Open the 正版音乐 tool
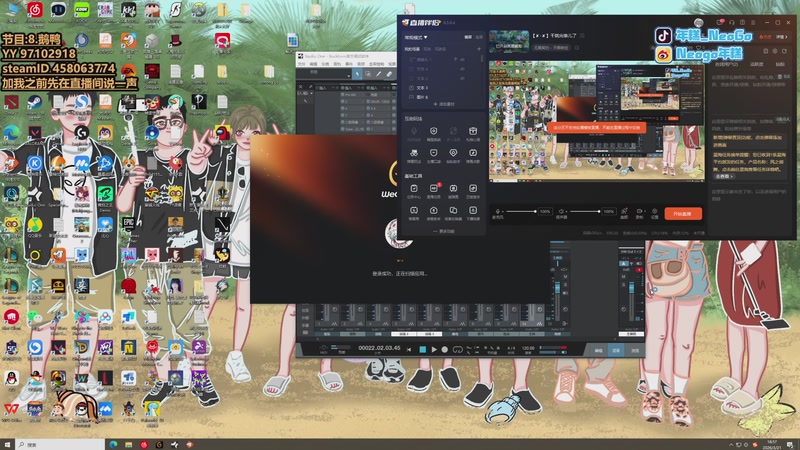 pyautogui.click(x=473, y=191)
